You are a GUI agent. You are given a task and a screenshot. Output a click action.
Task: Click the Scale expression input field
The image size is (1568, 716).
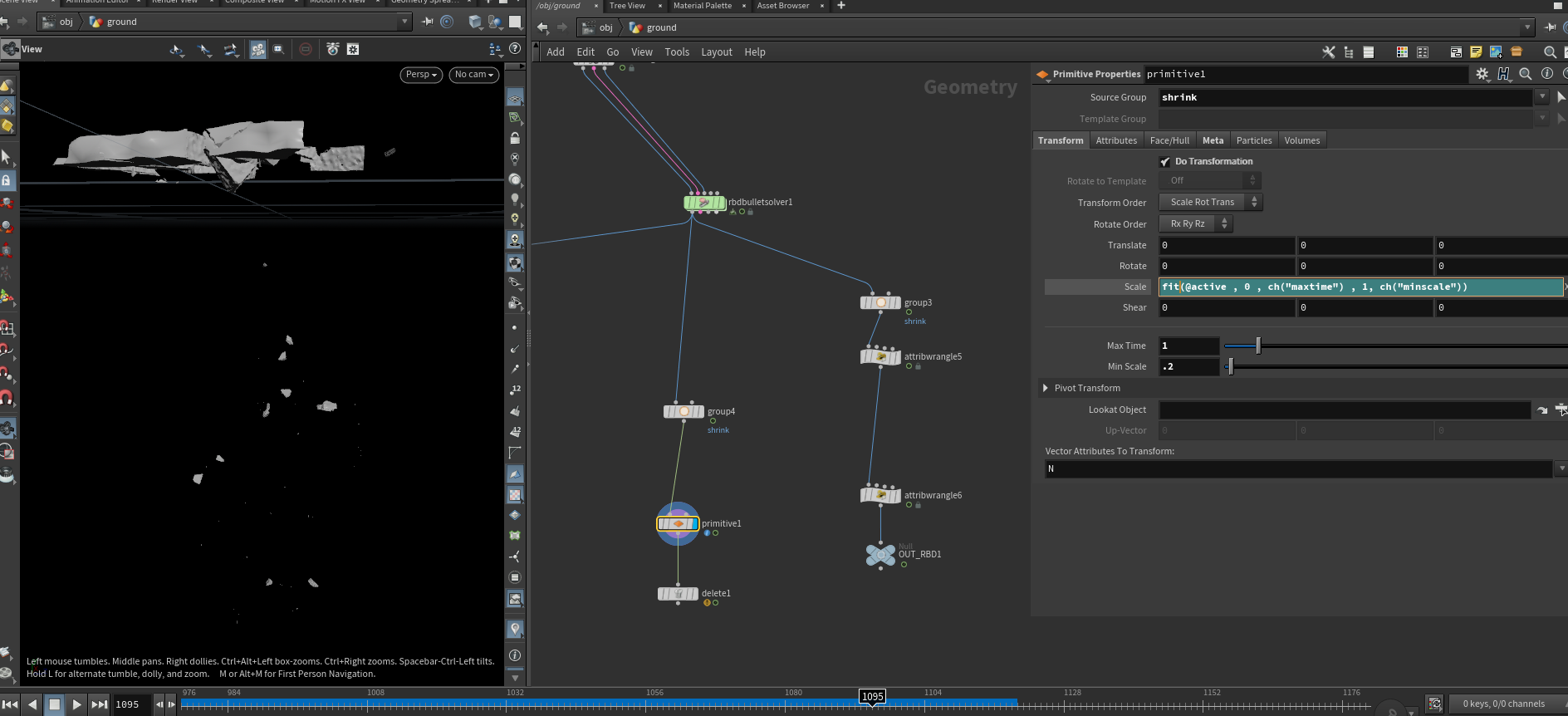coord(1360,287)
